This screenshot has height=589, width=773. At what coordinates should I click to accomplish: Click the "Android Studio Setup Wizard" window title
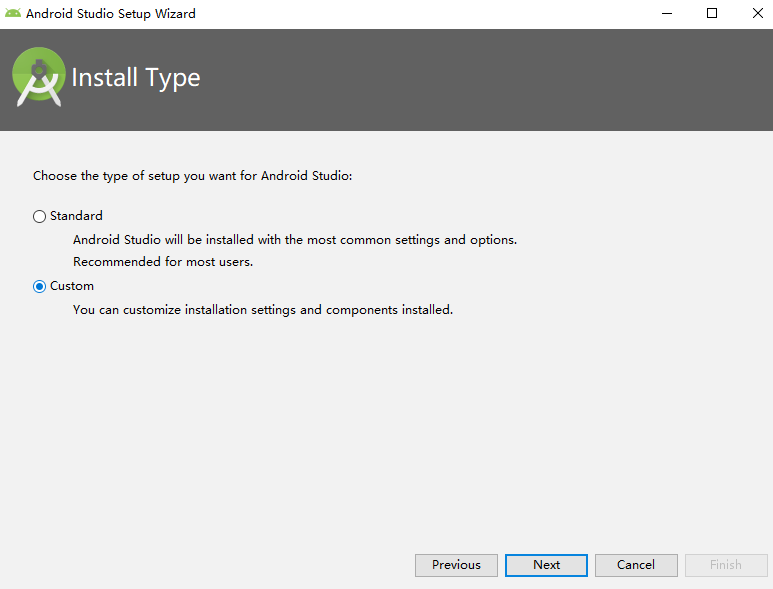111,14
